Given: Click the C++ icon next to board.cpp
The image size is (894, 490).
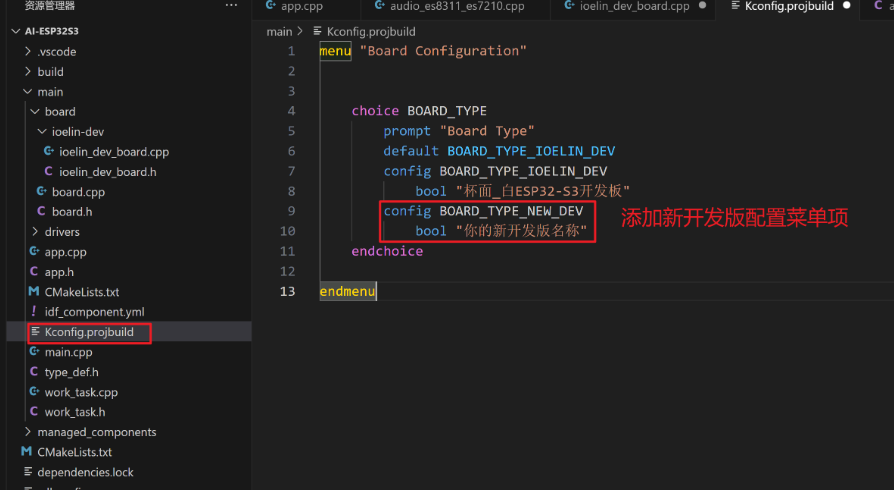Looking at the screenshot, I should 42,191.
